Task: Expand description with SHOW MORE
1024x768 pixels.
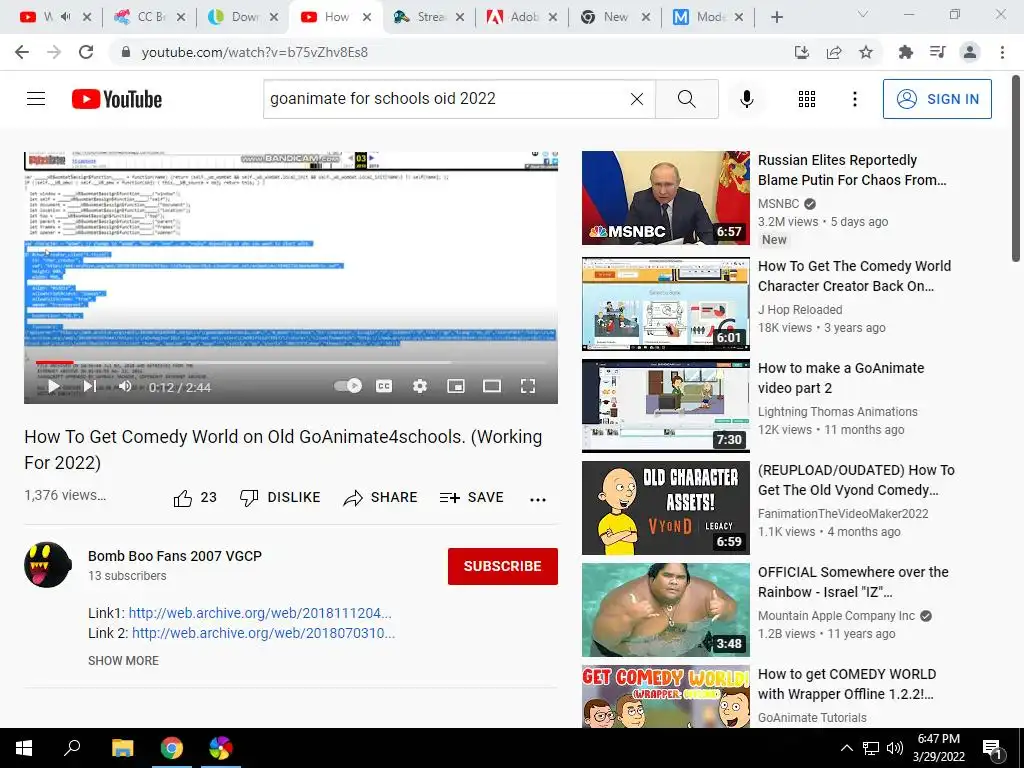Action: tap(123, 660)
